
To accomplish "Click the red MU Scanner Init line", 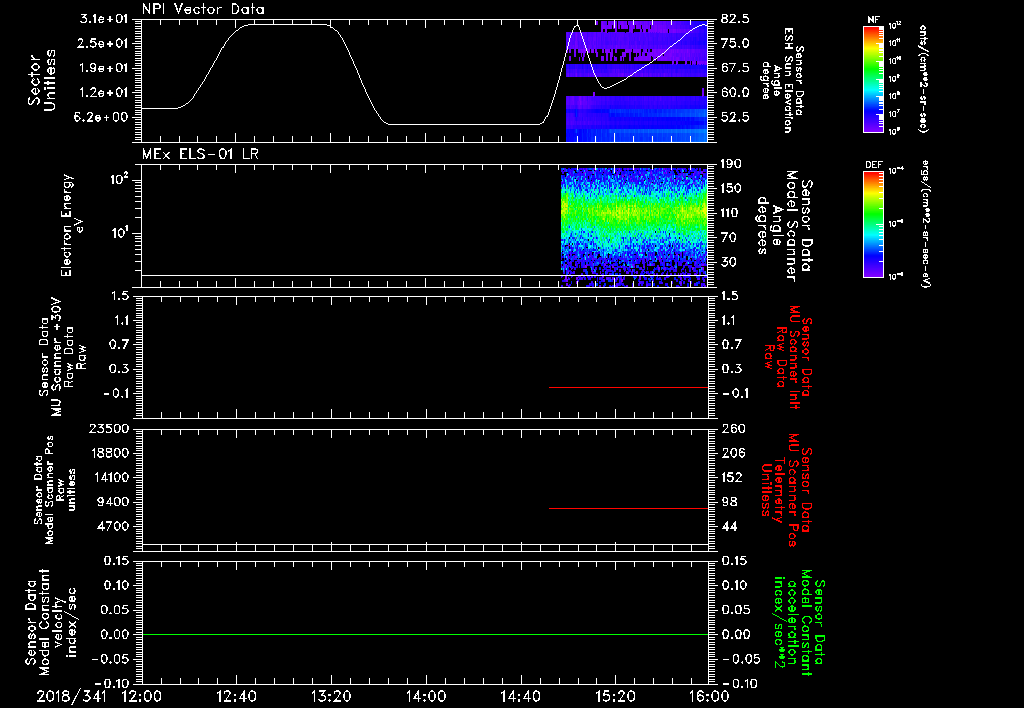I will (x=628, y=387).
